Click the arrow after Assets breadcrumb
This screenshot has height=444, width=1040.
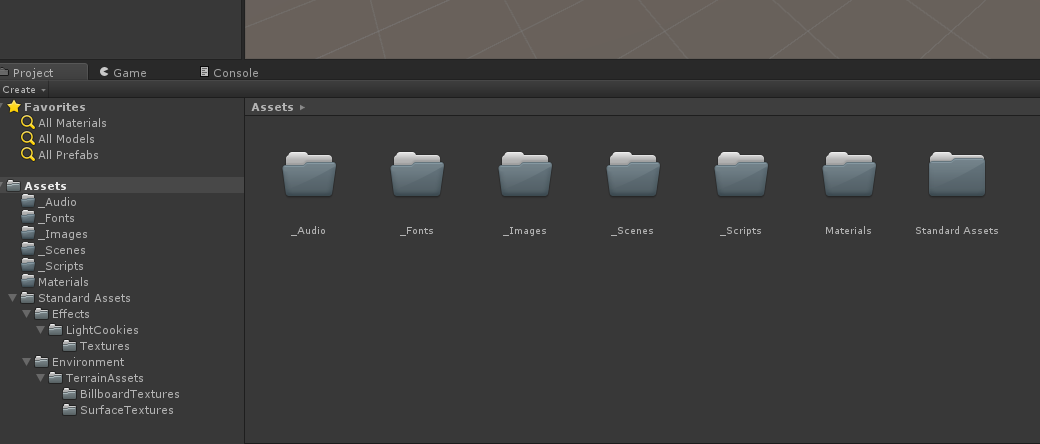(302, 107)
